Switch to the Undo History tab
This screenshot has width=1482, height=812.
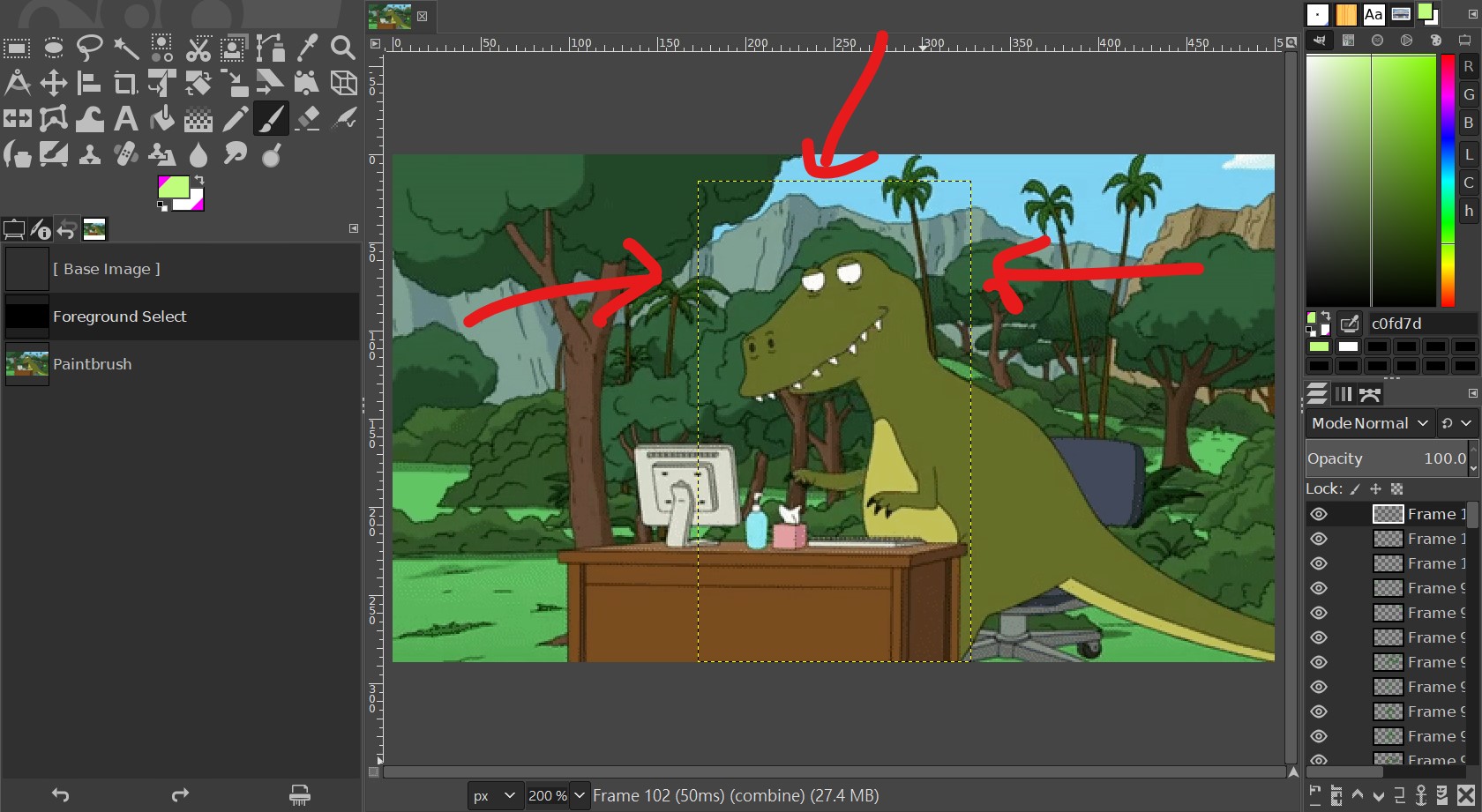[x=67, y=230]
